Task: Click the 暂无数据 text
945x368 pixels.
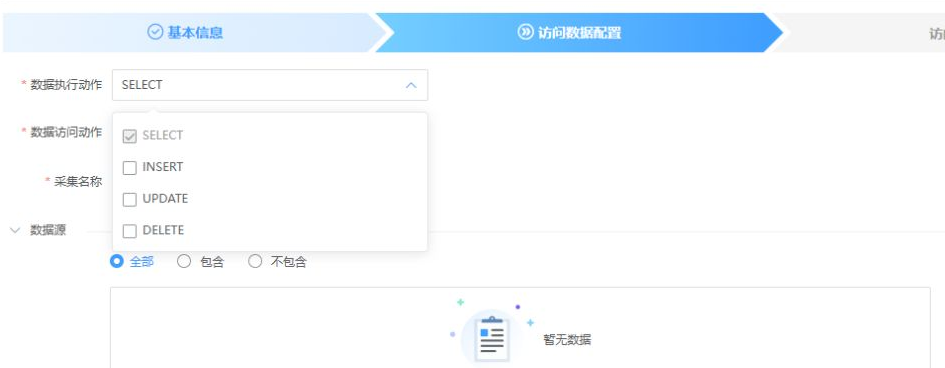Action: click(x=567, y=340)
